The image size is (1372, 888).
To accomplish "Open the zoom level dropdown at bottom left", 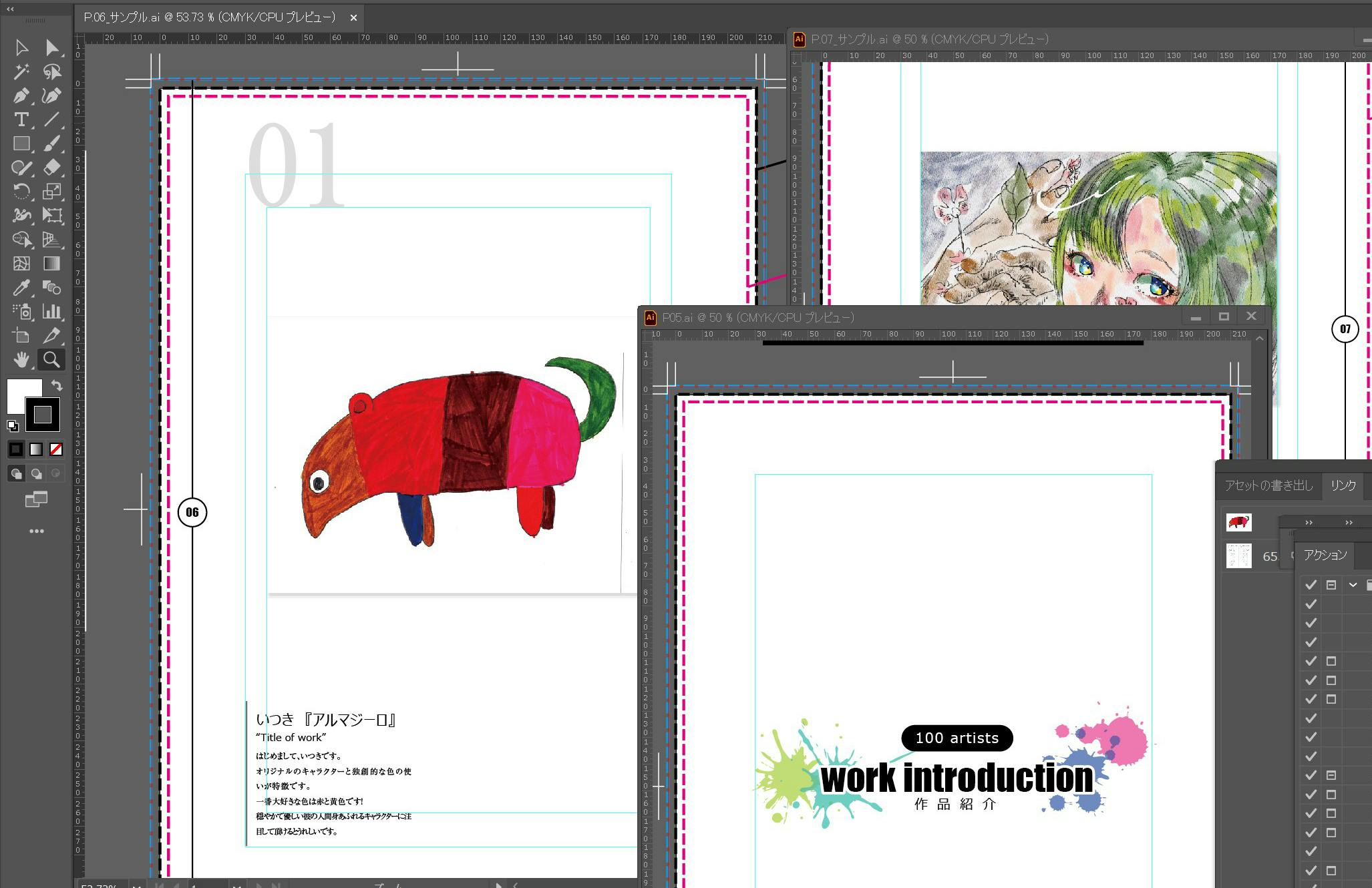I will pyautogui.click(x=136, y=885).
